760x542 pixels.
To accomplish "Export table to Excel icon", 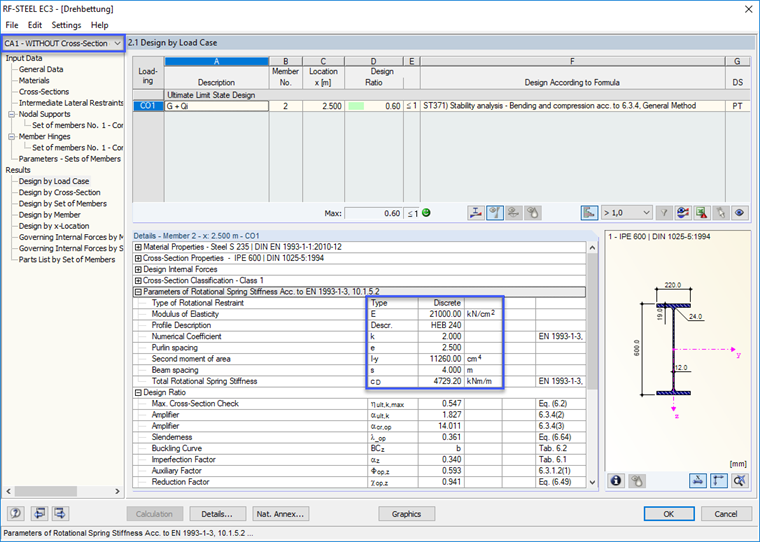I will tap(702, 213).
